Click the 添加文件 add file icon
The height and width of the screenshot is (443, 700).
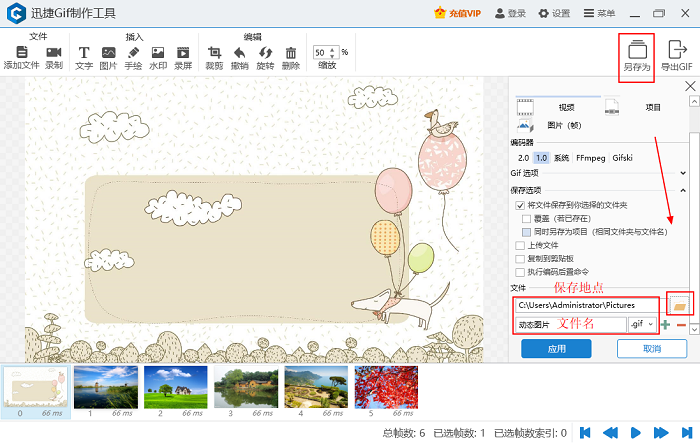[21, 52]
